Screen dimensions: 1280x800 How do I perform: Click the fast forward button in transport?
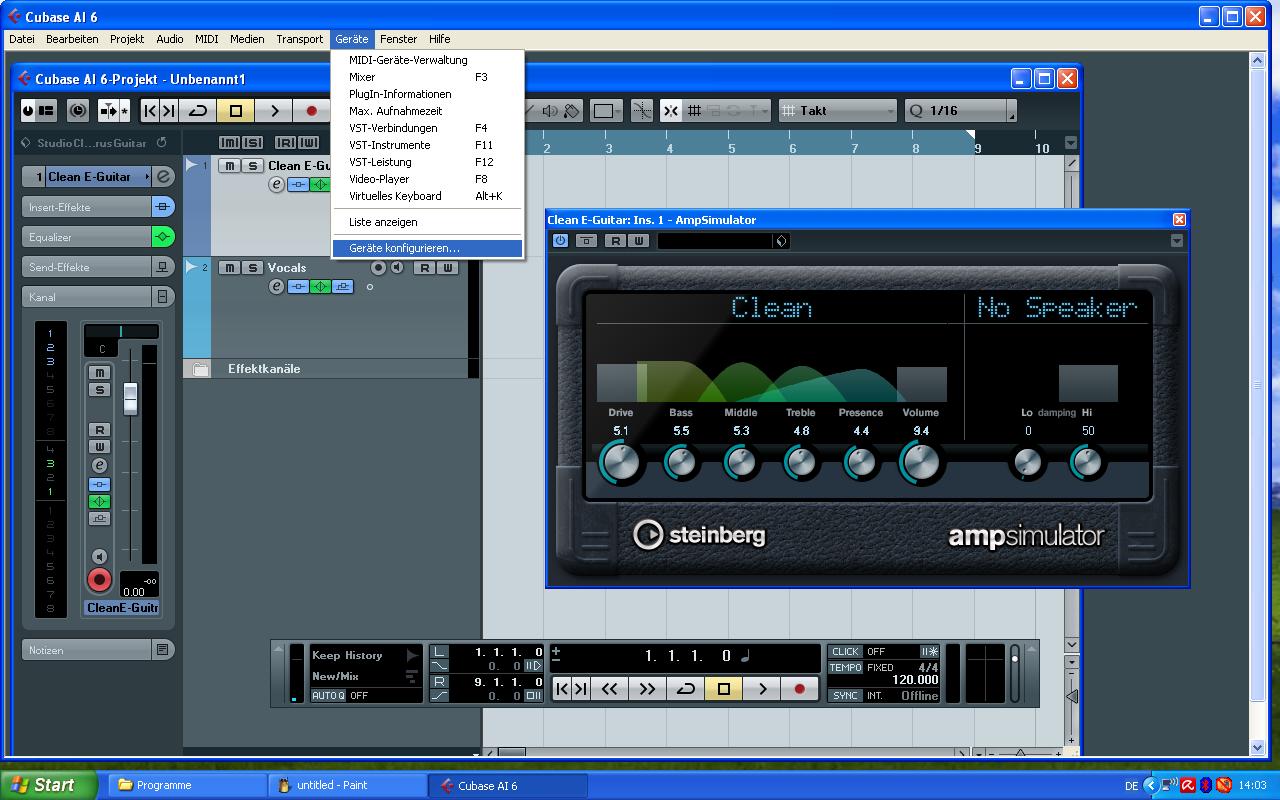tap(647, 688)
